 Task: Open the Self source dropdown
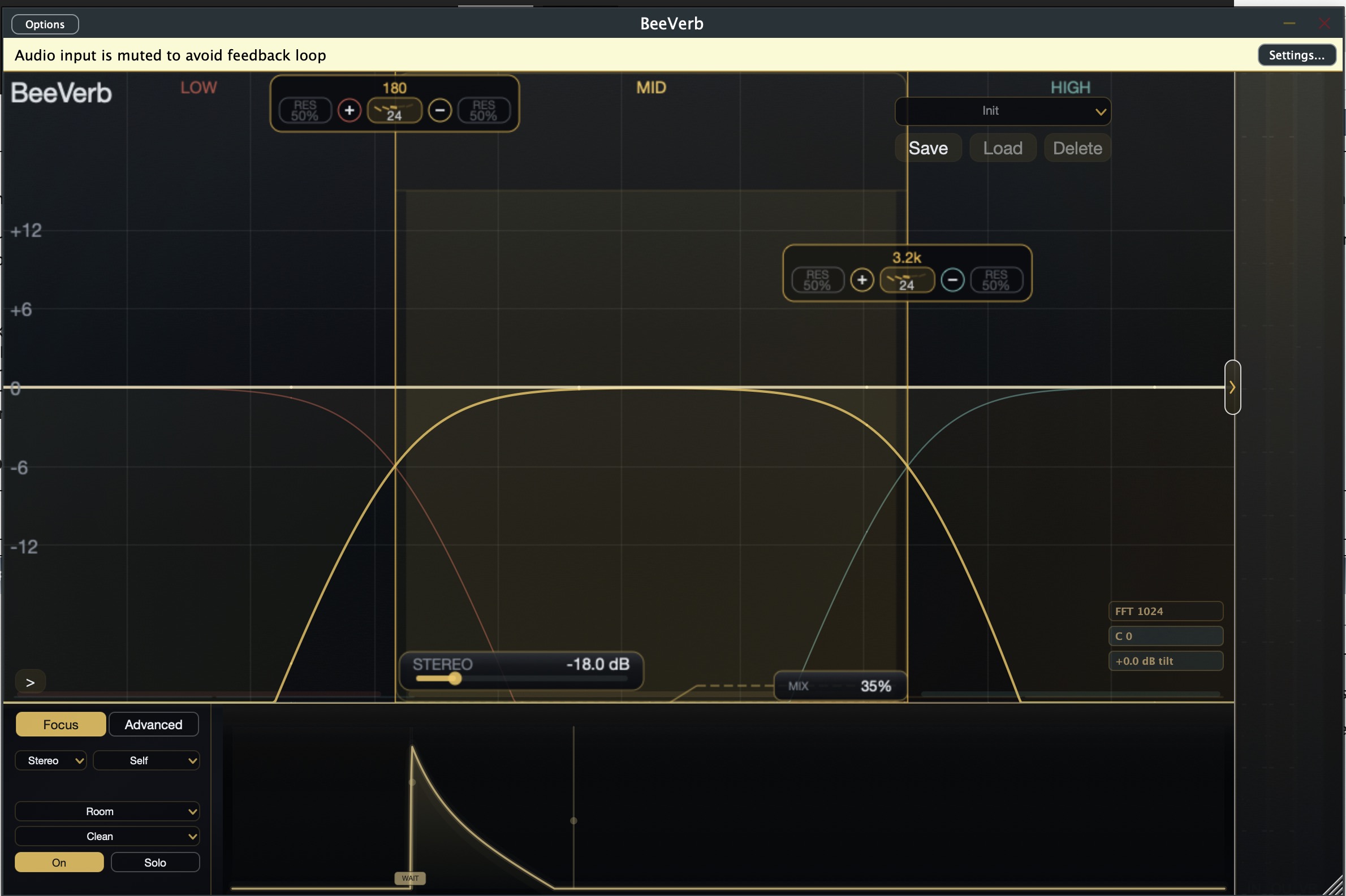[x=146, y=760]
